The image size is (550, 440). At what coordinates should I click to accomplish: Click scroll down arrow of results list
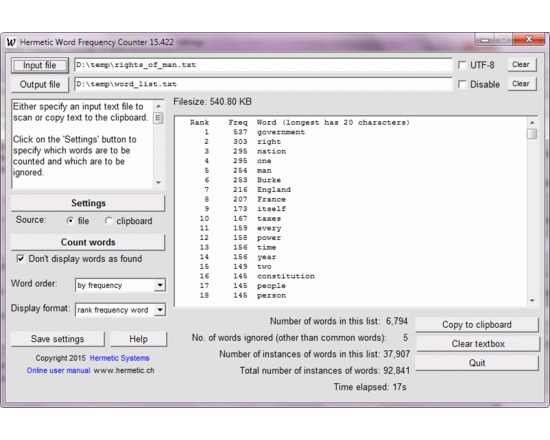click(532, 301)
